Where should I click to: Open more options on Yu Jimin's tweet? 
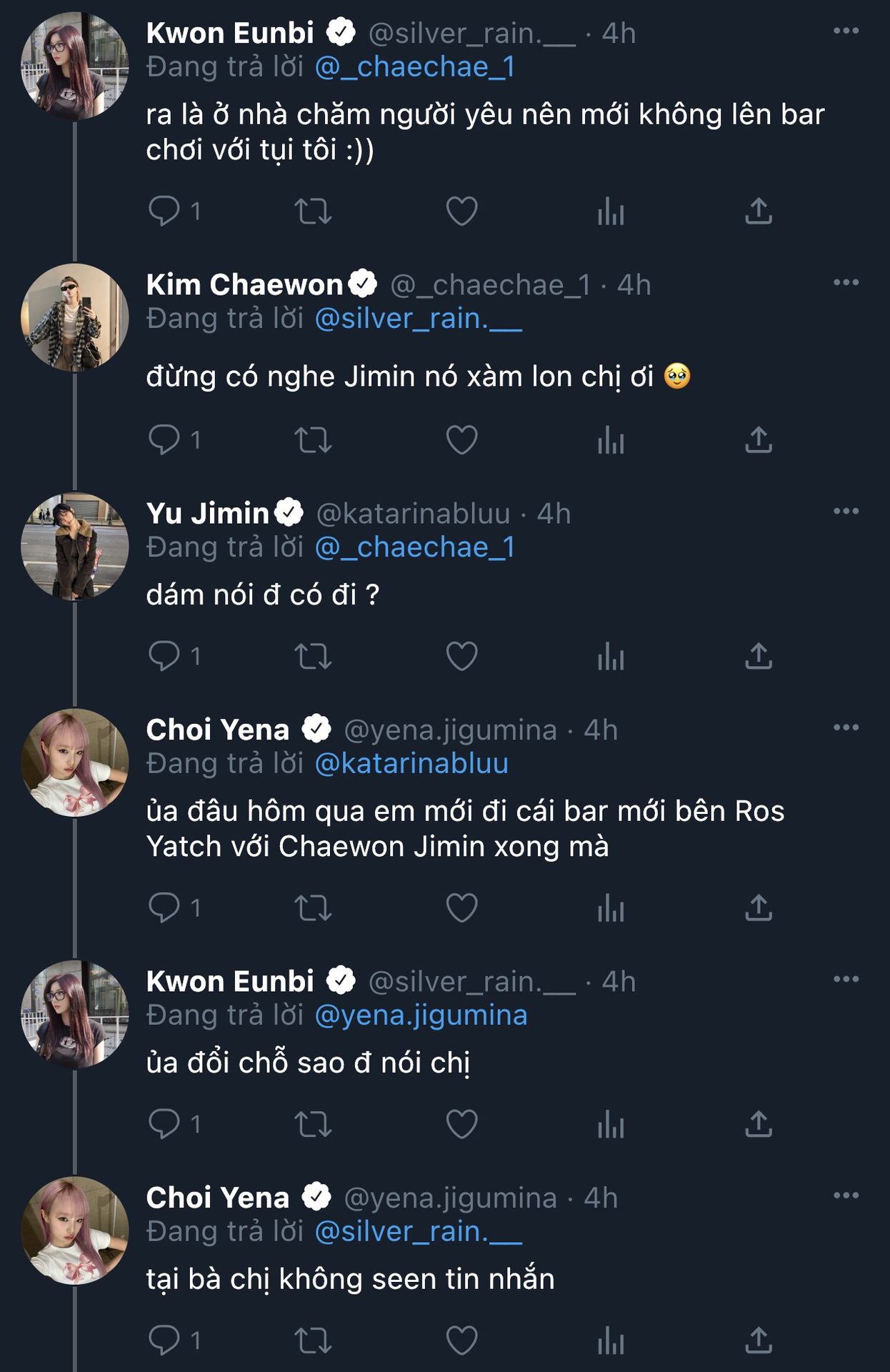tap(846, 511)
